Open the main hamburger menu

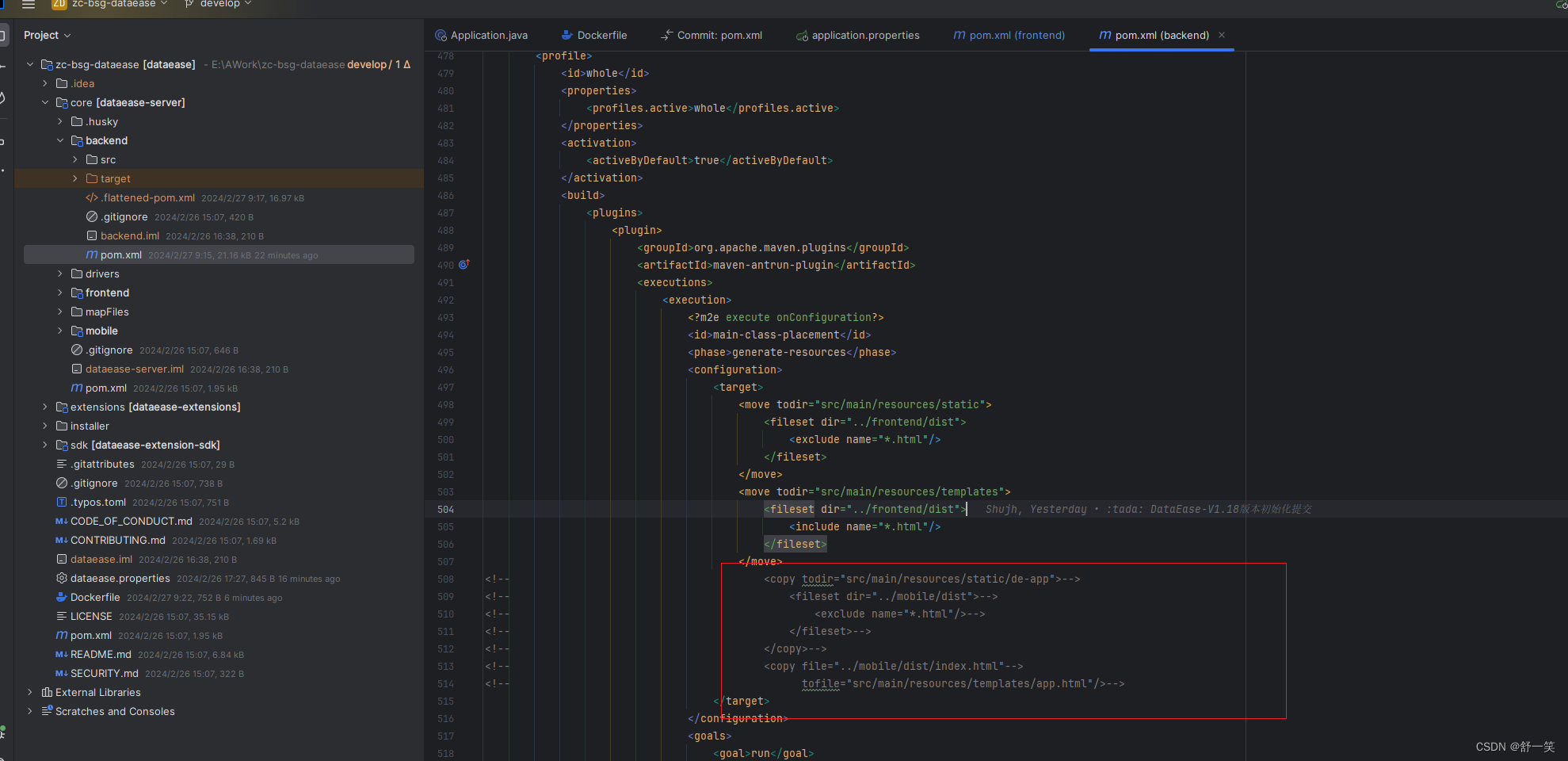(29, 5)
